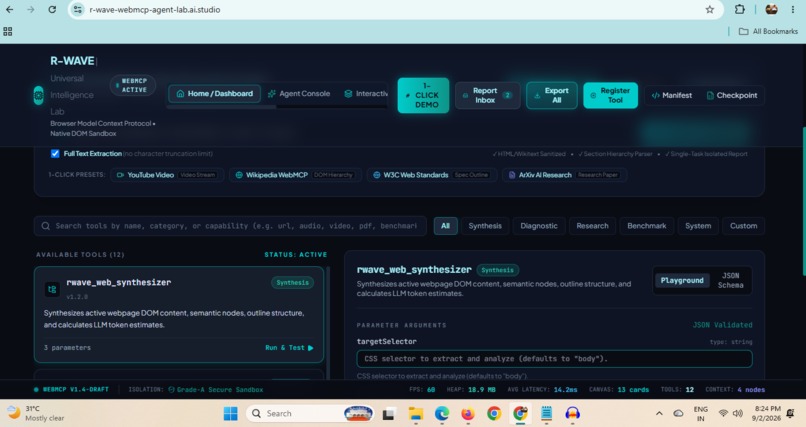Click Export All button
Image resolution: width=806 pixels, height=427 pixels.
[552, 95]
